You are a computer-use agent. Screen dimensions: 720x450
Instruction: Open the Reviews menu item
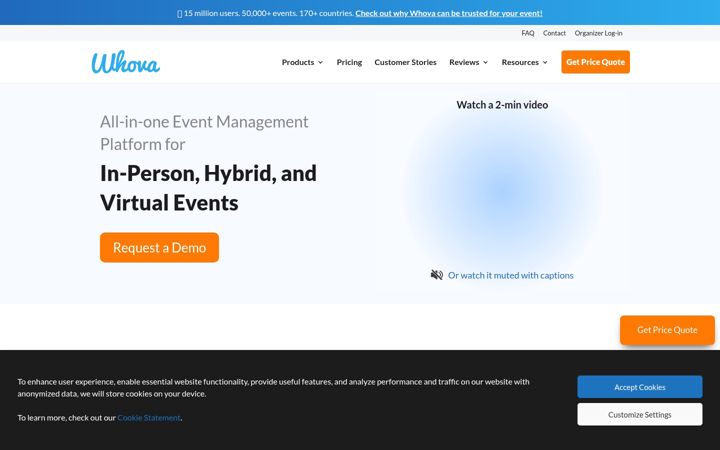click(464, 62)
